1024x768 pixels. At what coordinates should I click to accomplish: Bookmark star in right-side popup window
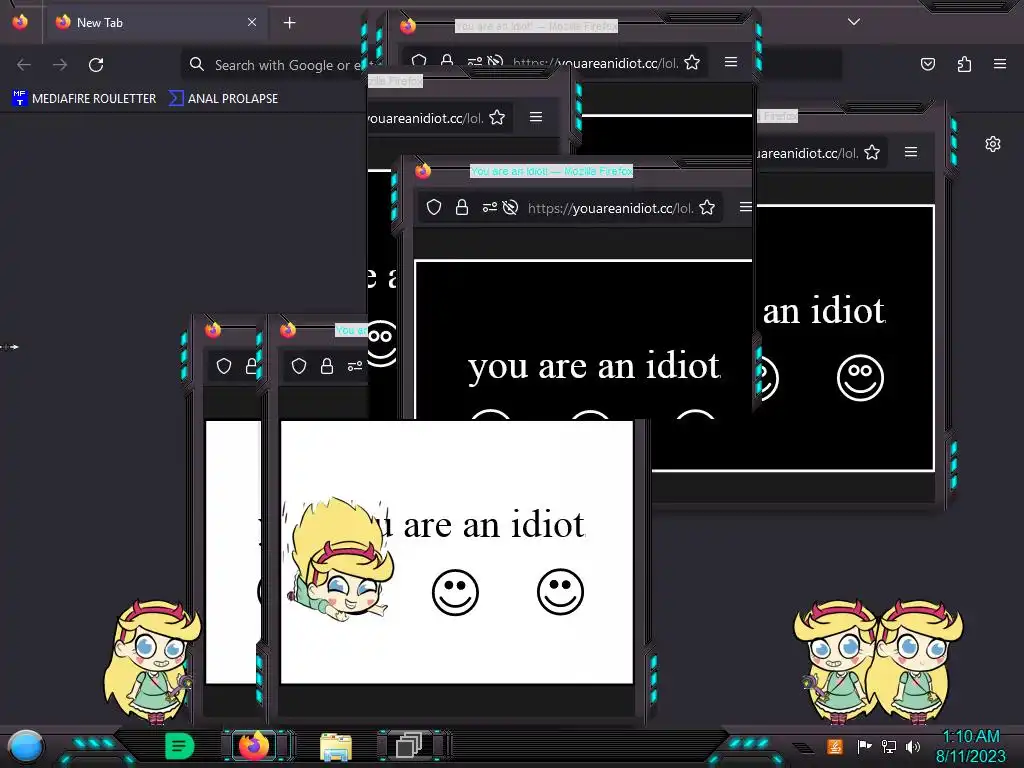coord(872,153)
